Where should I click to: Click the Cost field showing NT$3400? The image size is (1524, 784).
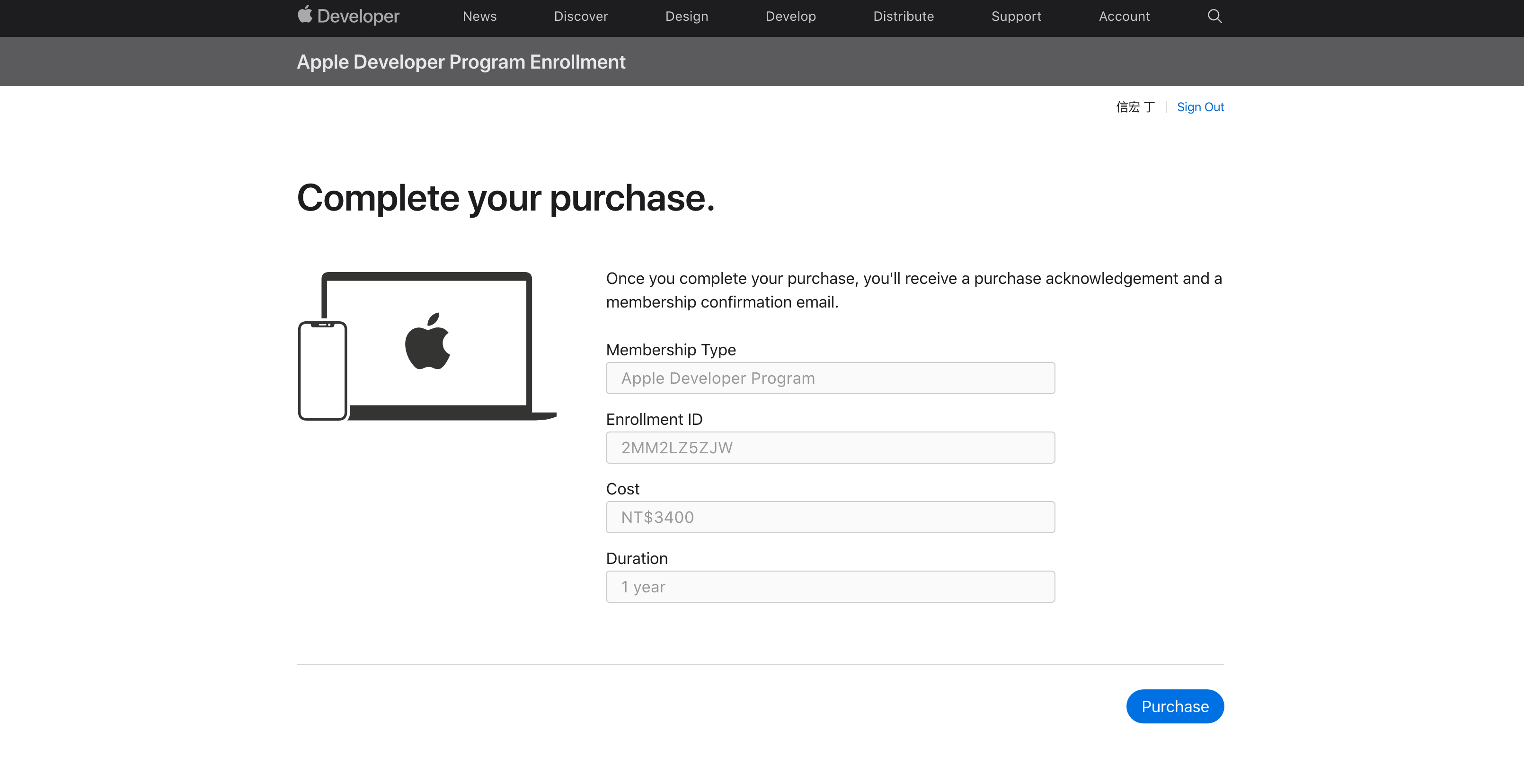click(x=829, y=517)
